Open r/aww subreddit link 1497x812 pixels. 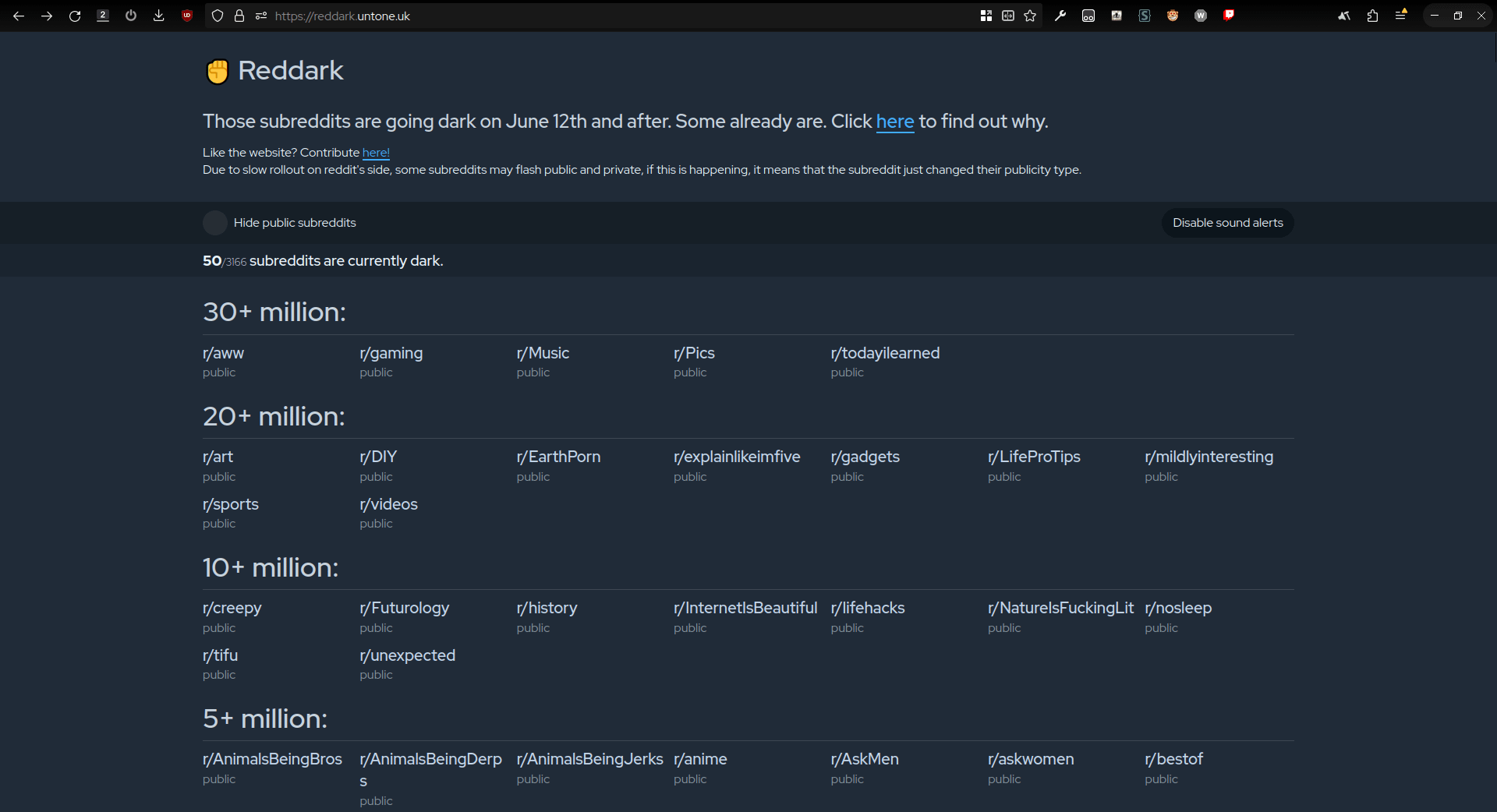tap(223, 353)
